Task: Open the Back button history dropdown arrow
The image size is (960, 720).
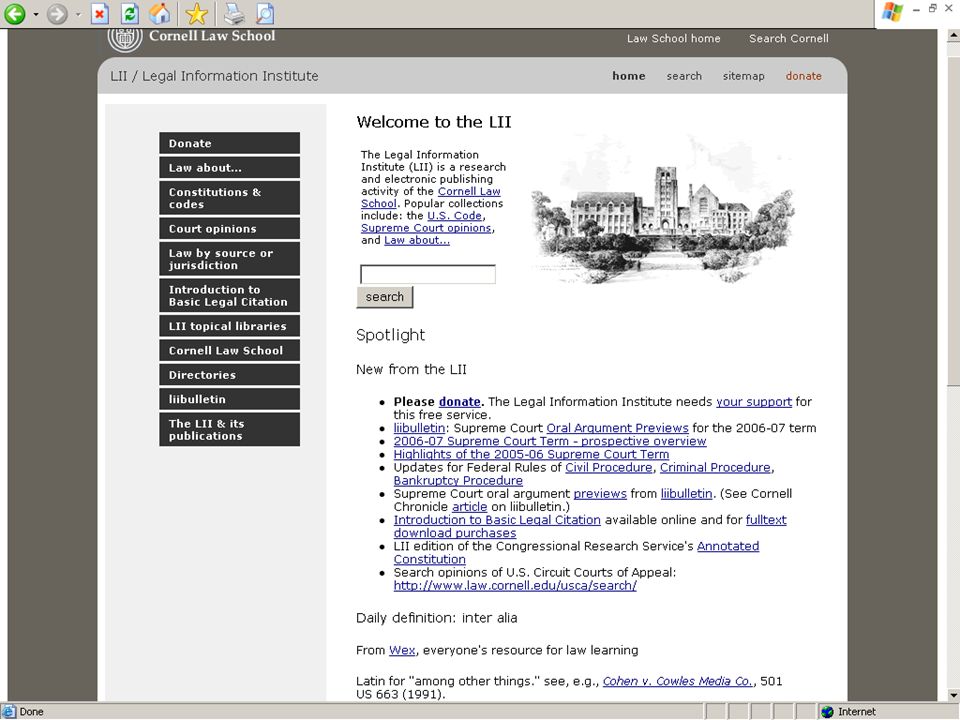Action: click(36, 14)
